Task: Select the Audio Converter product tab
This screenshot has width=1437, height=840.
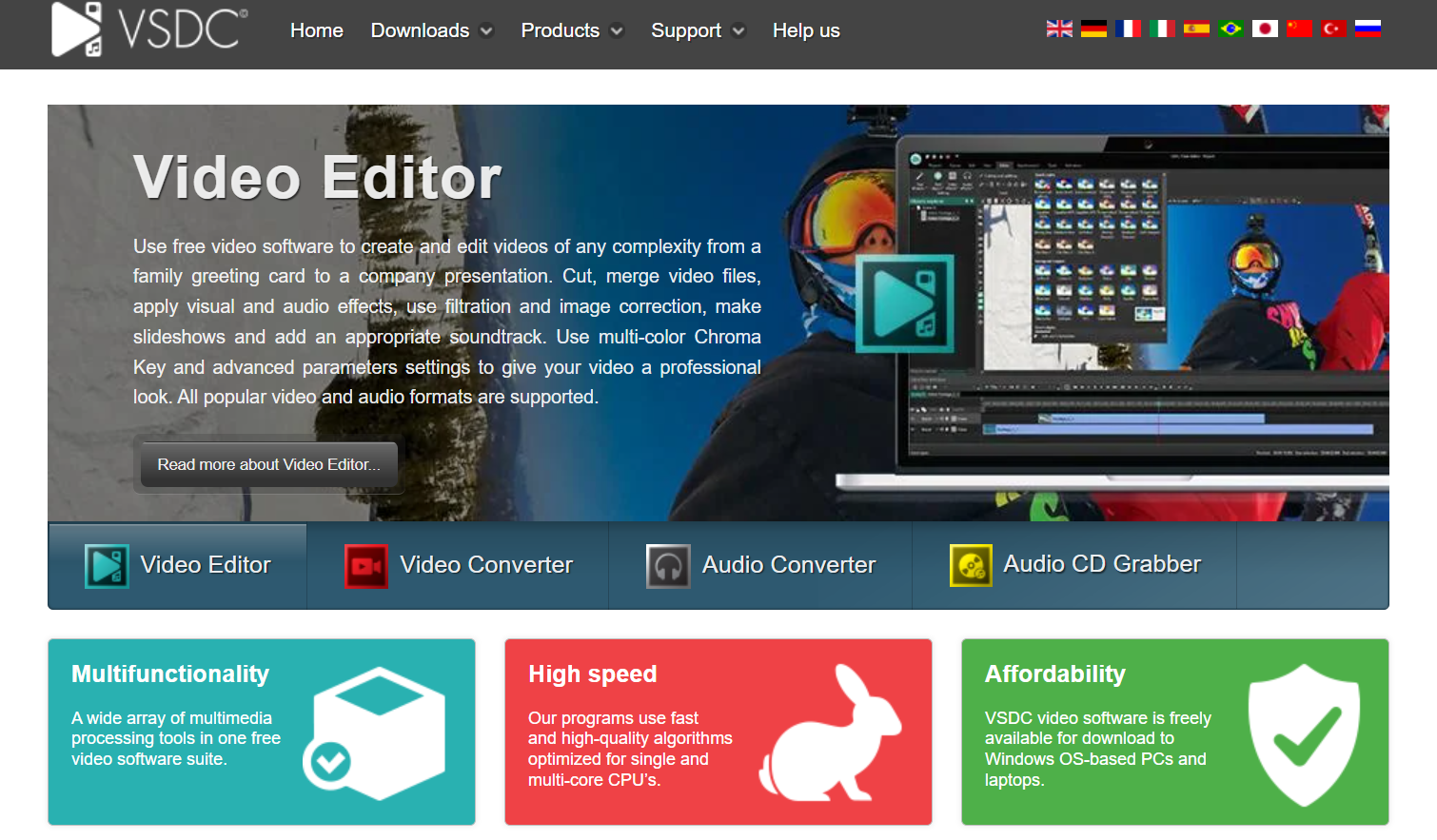Action: [x=760, y=566]
